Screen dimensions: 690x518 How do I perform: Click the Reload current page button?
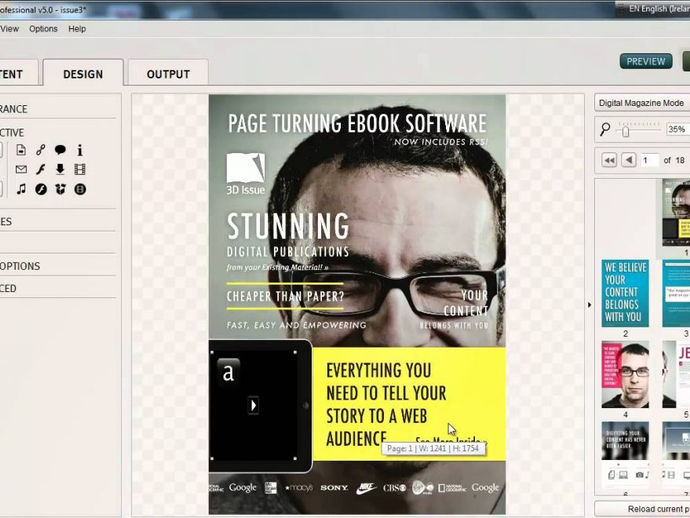click(642, 509)
